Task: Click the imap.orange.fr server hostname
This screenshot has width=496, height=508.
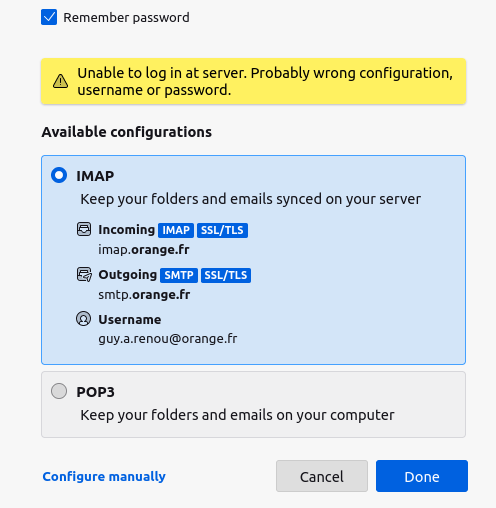Action: (144, 250)
